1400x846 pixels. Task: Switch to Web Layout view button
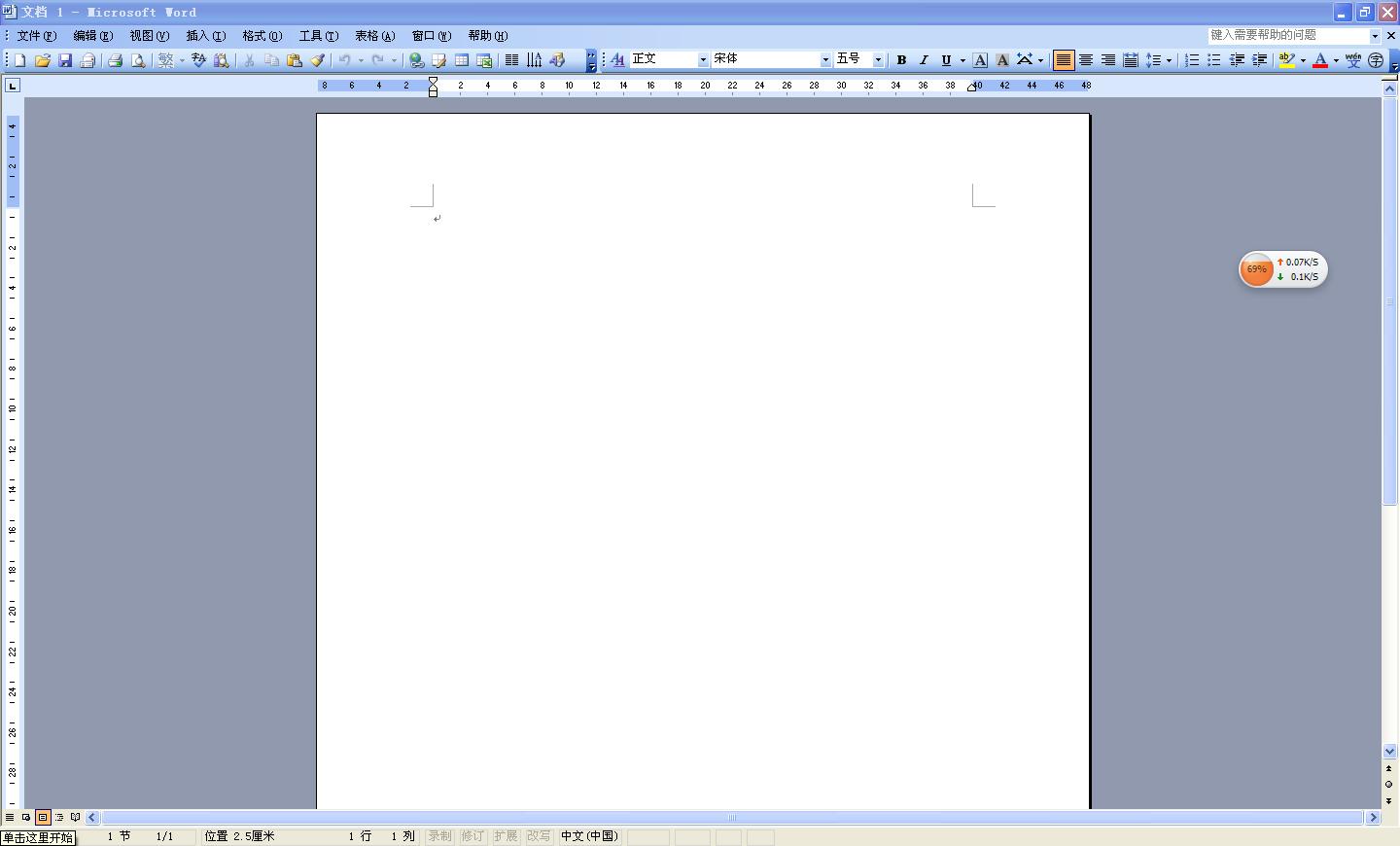[x=26, y=817]
